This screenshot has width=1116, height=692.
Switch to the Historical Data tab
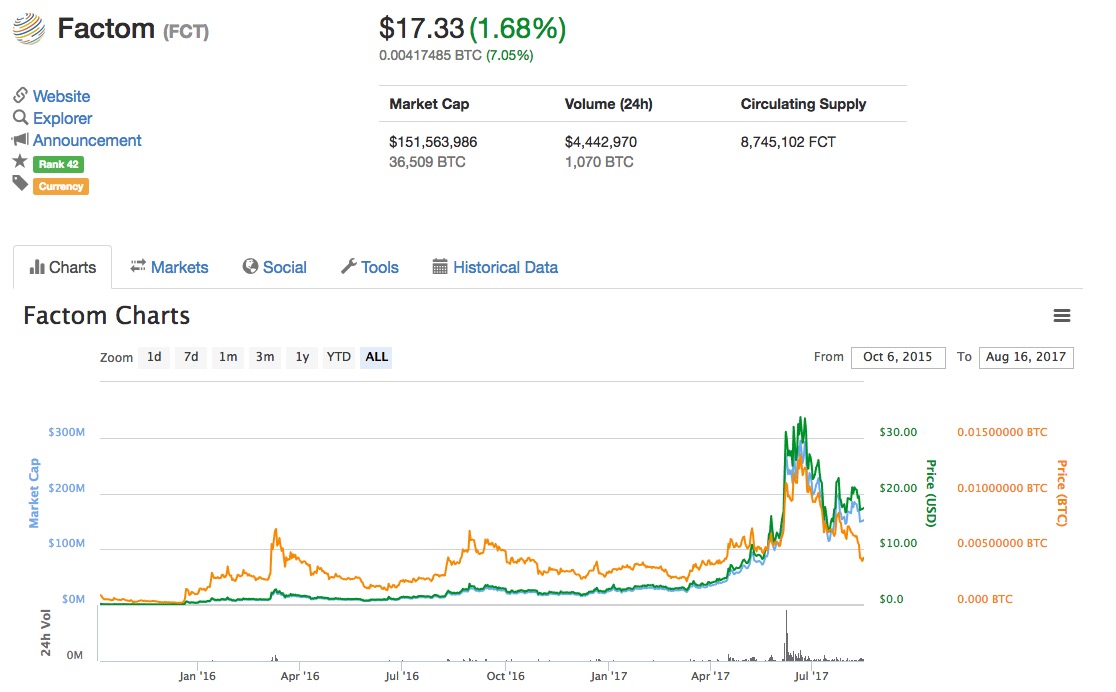[495, 267]
